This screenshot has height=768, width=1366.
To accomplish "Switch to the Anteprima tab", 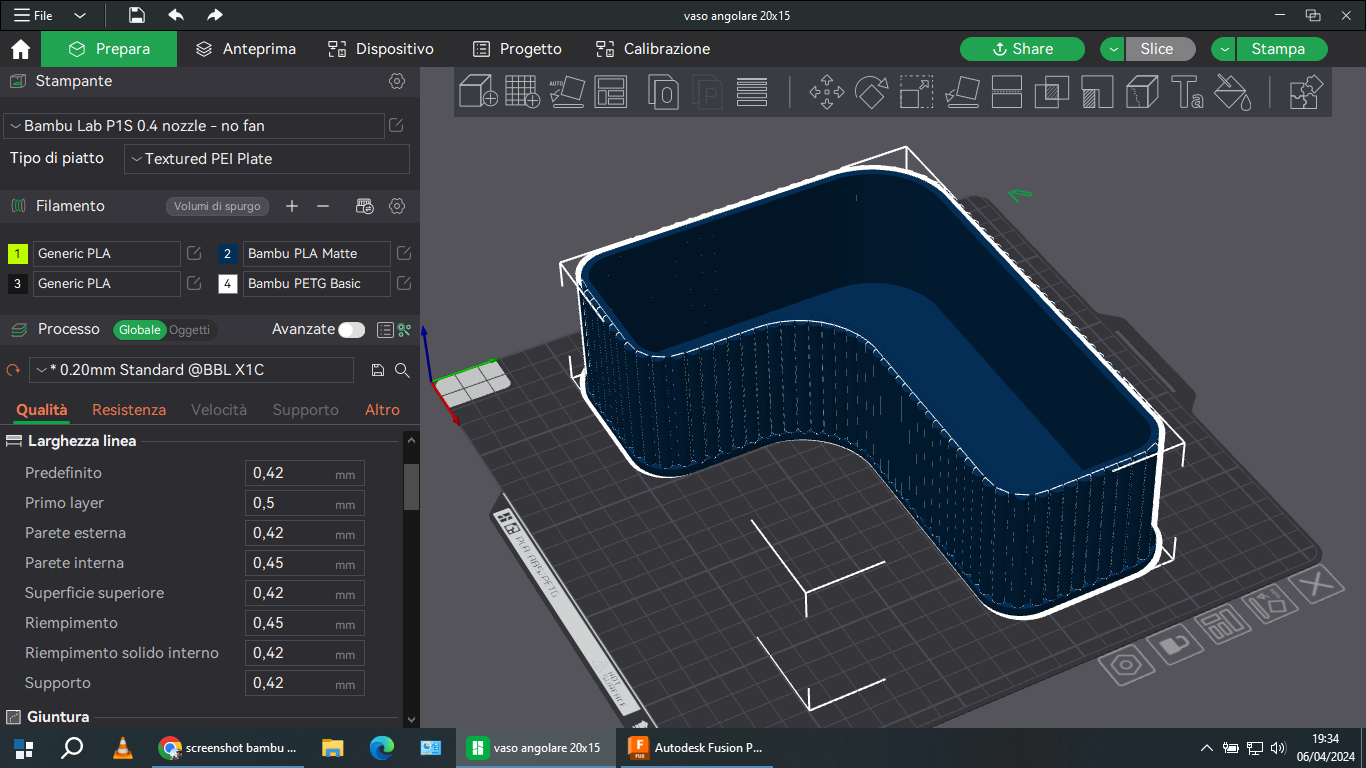I will pyautogui.click(x=246, y=49).
